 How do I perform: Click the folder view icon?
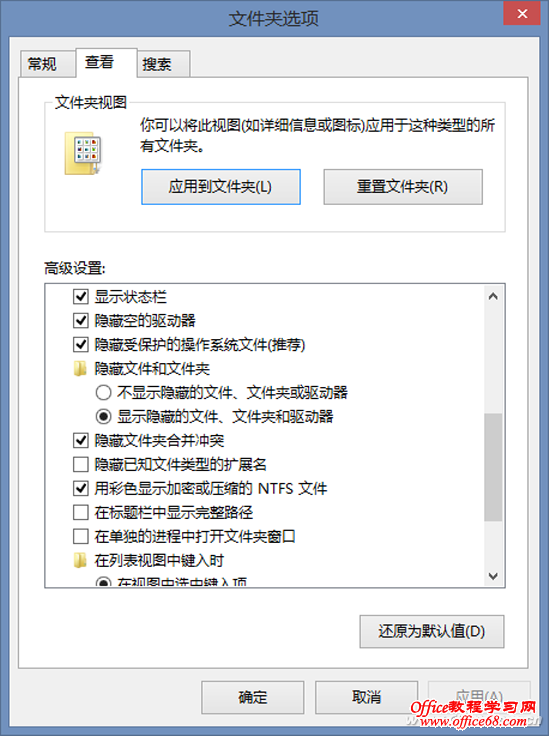83,153
